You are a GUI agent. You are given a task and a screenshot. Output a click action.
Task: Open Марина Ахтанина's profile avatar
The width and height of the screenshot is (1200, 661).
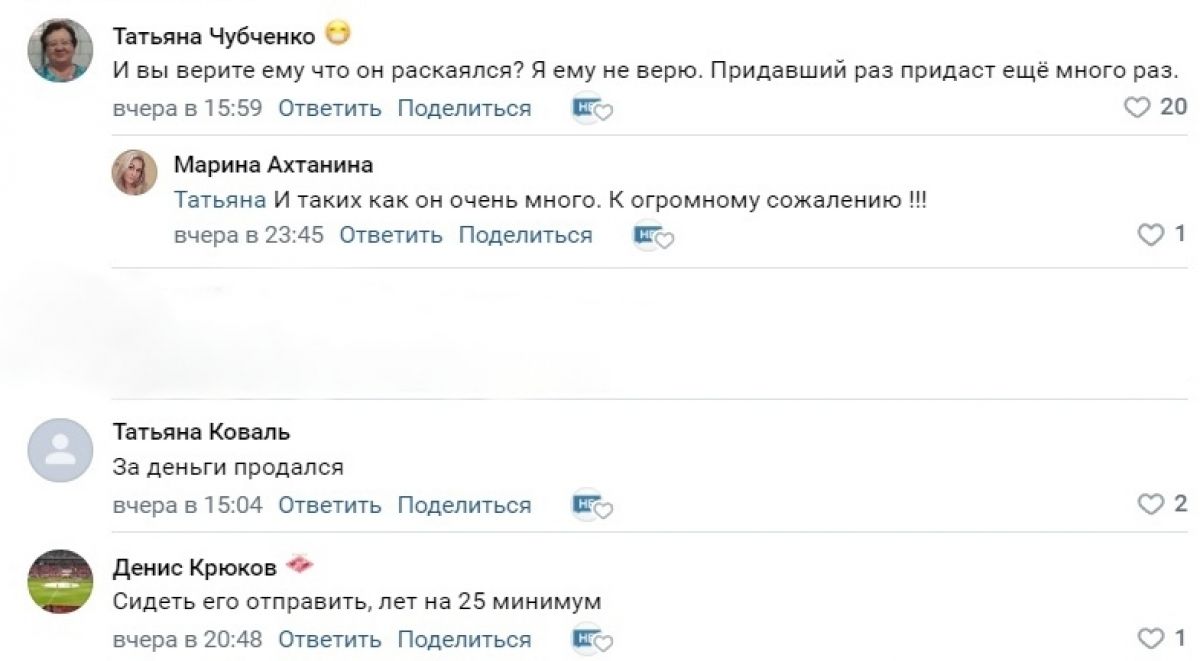pyautogui.click(x=134, y=172)
